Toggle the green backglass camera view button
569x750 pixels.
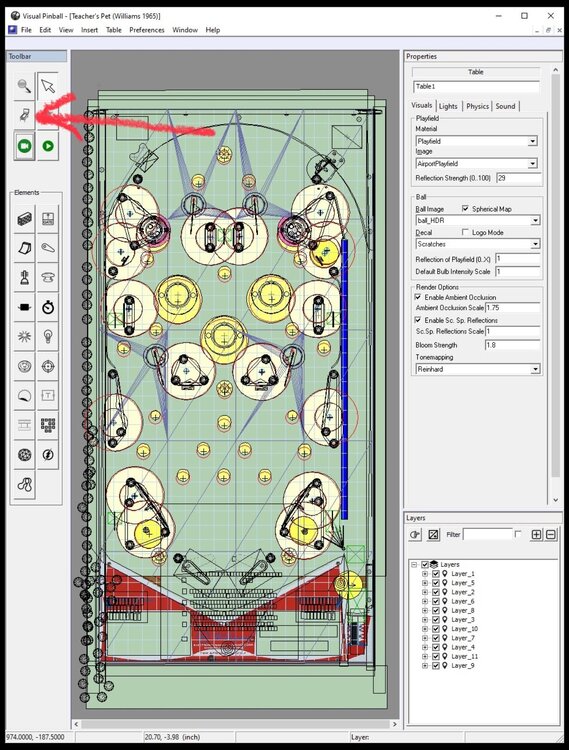[x=24, y=145]
